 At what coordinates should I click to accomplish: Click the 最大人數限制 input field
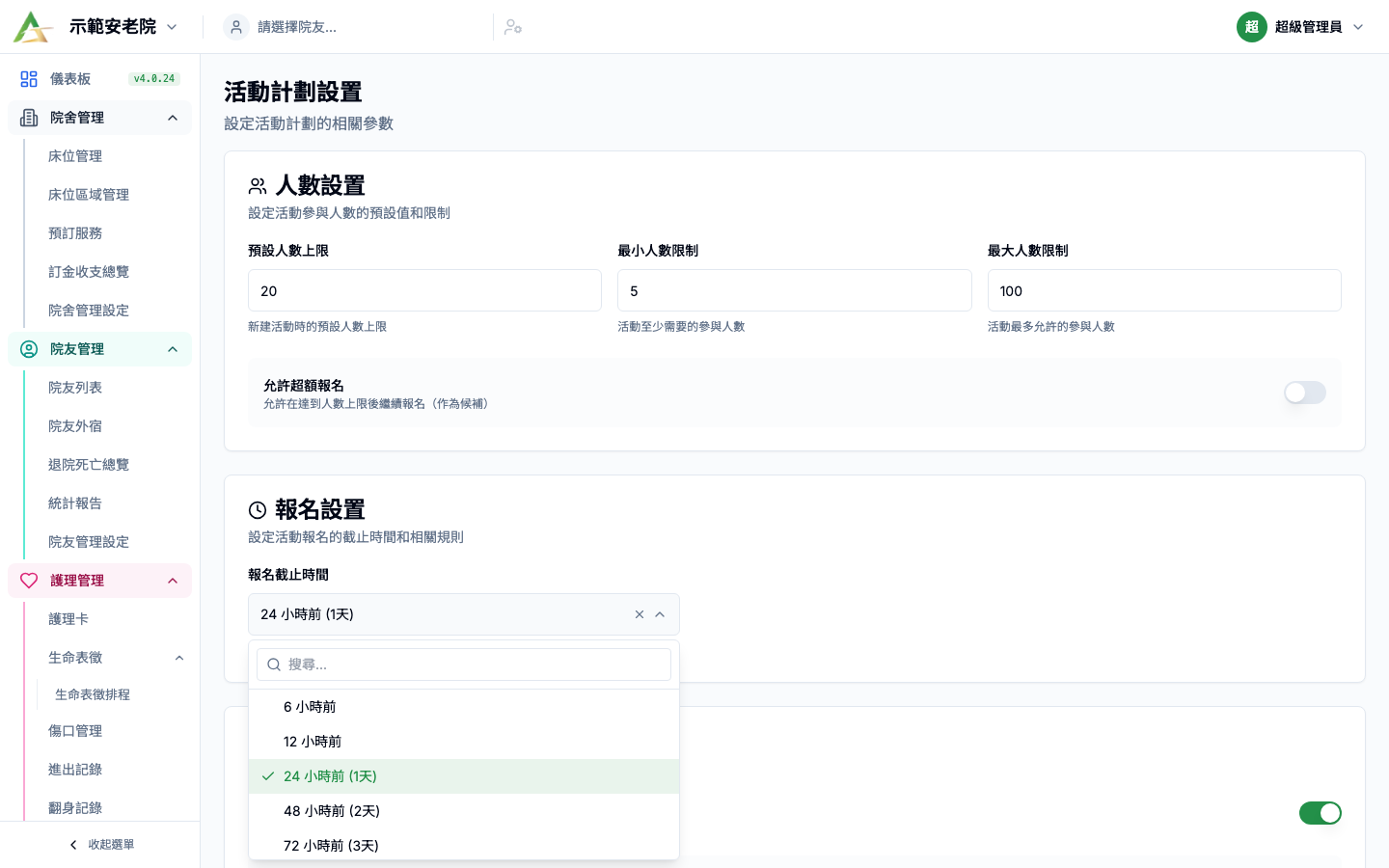pos(1164,290)
